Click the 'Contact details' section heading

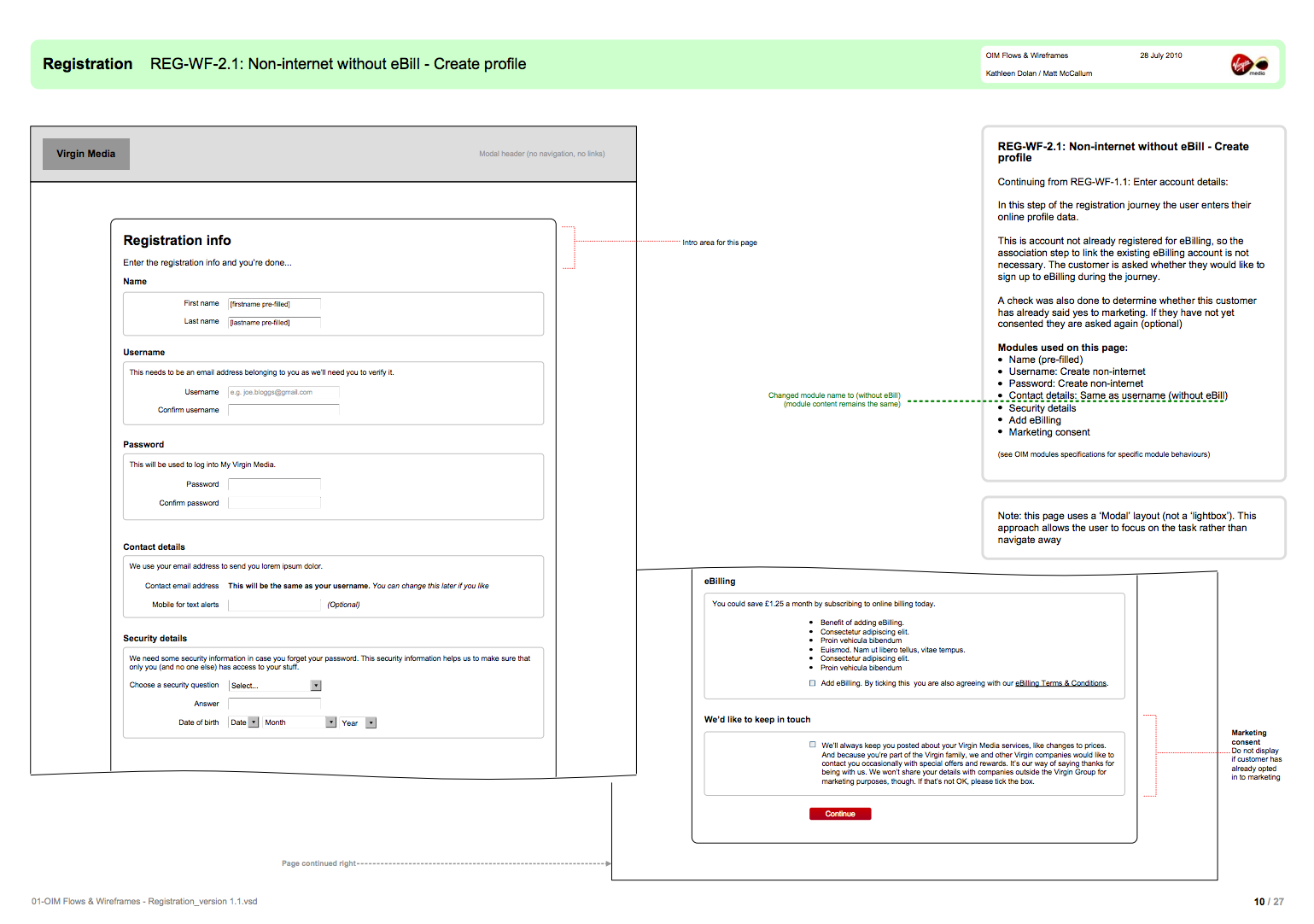click(x=154, y=547)
